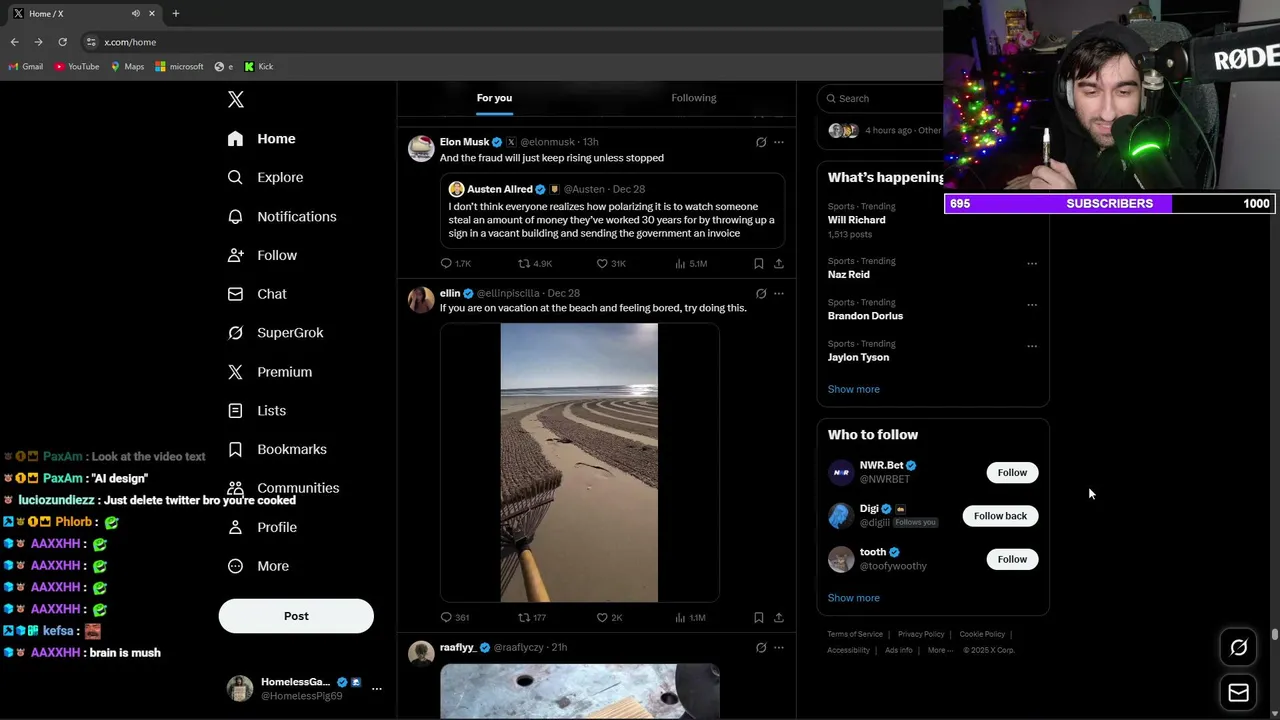Open quoted Austen Allred post
This screenshot has height=720, width=1280.
coord(612,211)
